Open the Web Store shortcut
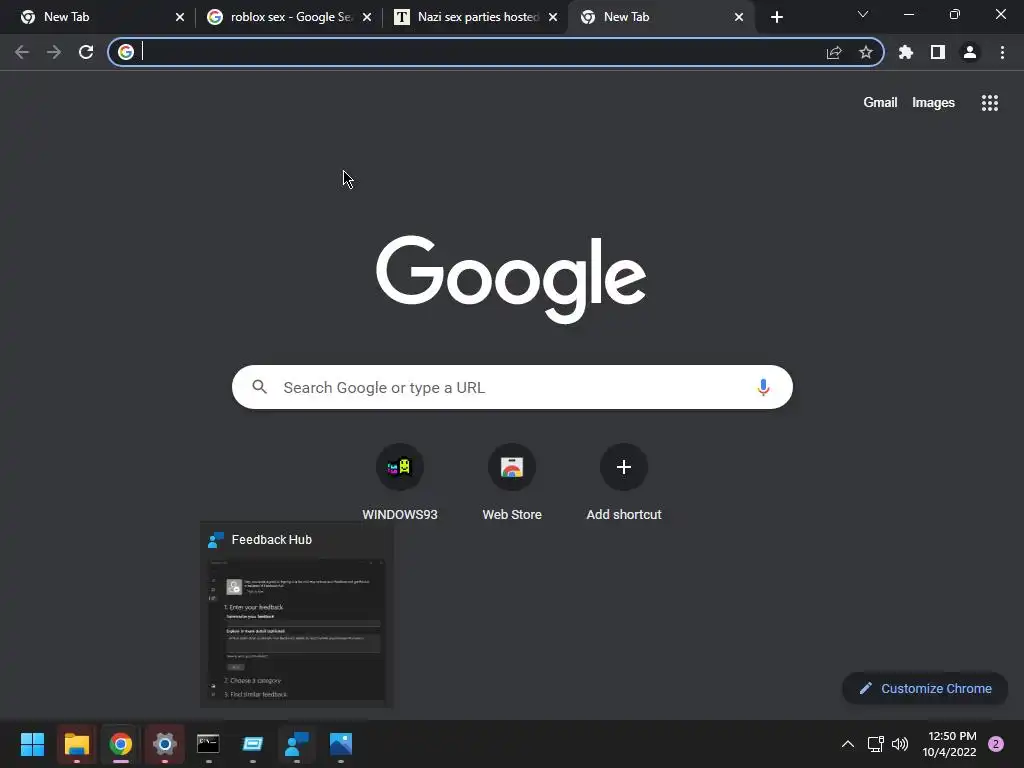 pyautogui.click(x=512, y=483)
